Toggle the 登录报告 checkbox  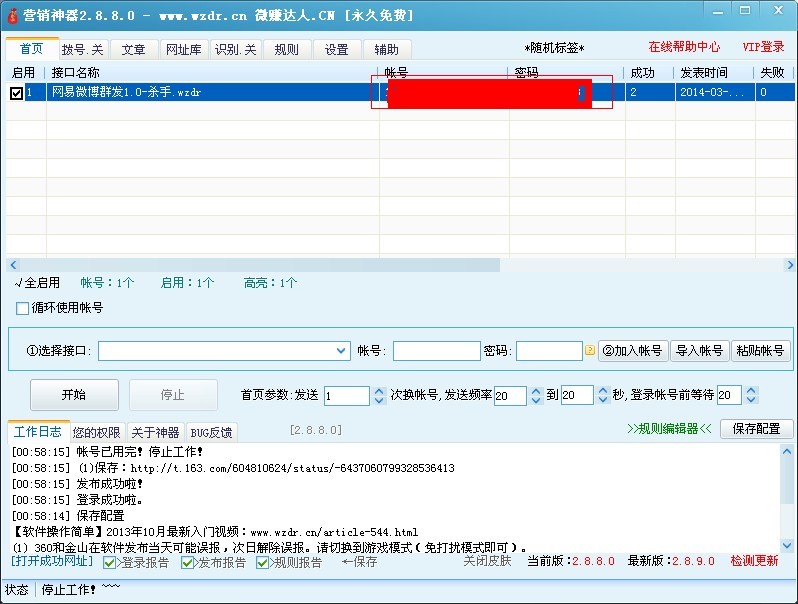(x=109, y=562)
